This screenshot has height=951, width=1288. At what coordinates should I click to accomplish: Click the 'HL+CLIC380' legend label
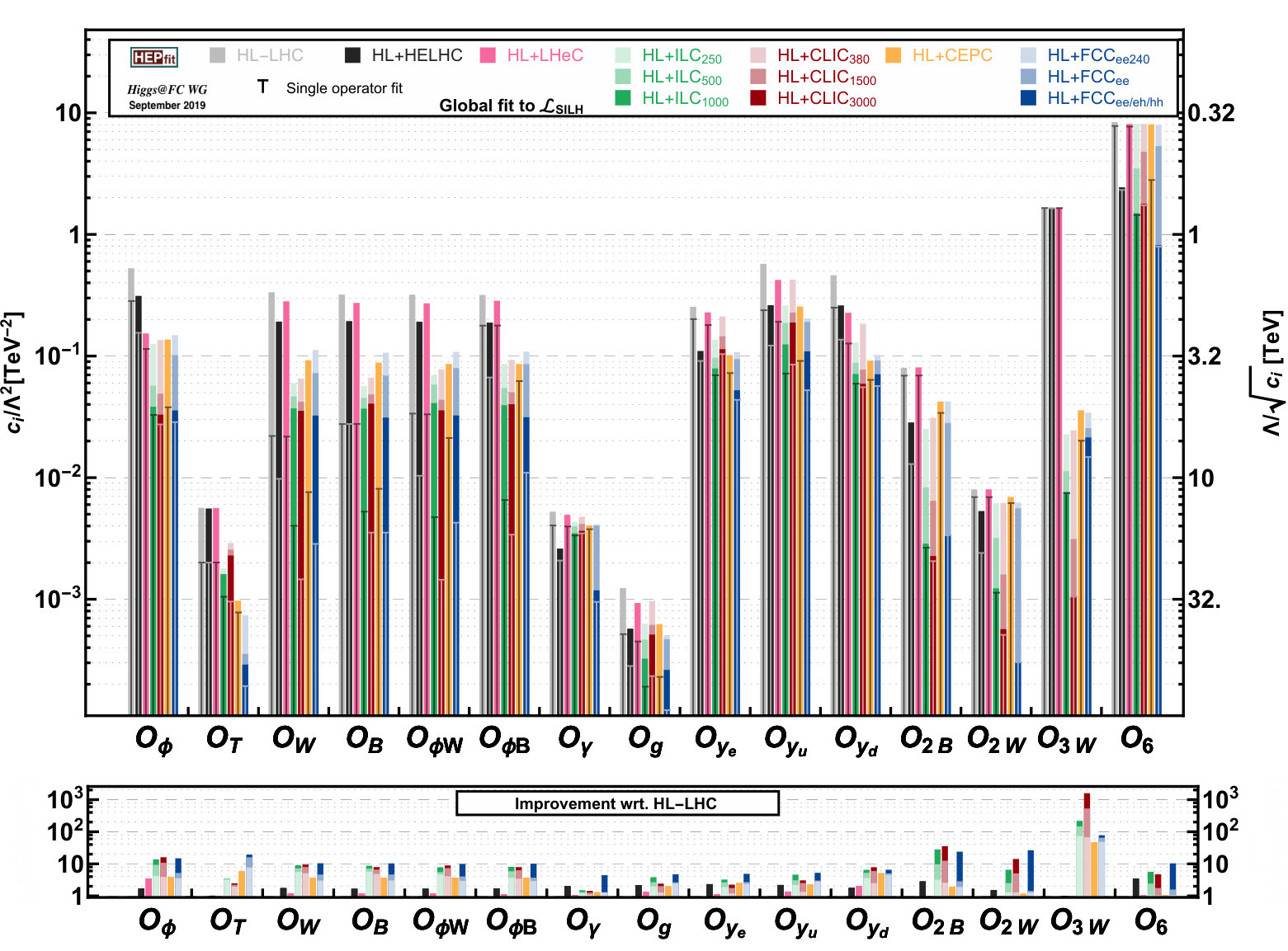823,56
